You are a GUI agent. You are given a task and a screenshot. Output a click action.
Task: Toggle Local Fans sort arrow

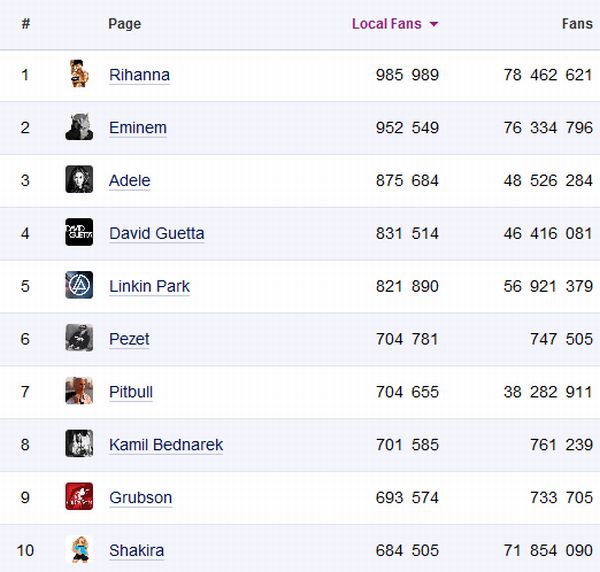tap(434, 25)
